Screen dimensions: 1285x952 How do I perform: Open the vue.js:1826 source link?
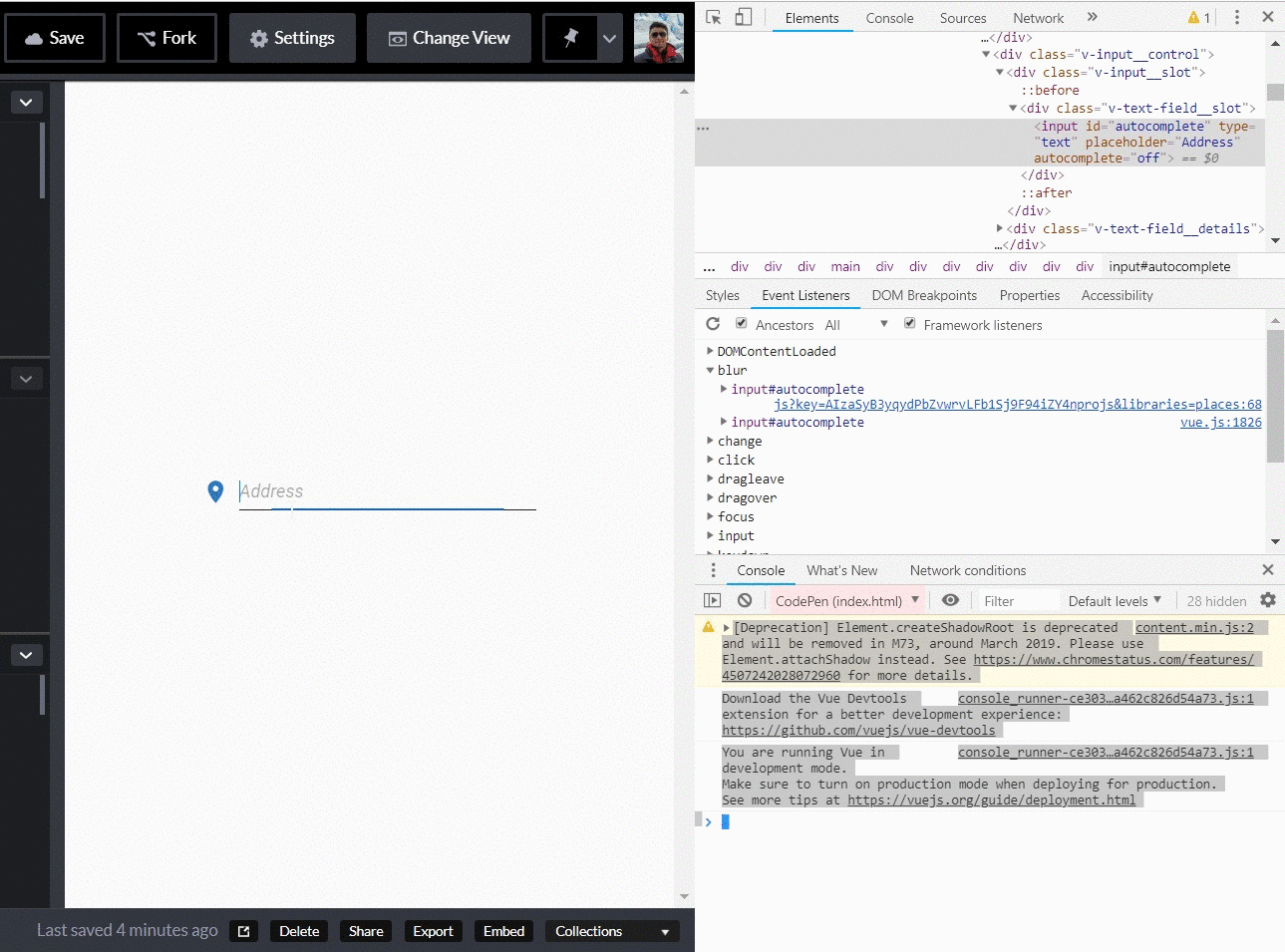coord(1221,423)
